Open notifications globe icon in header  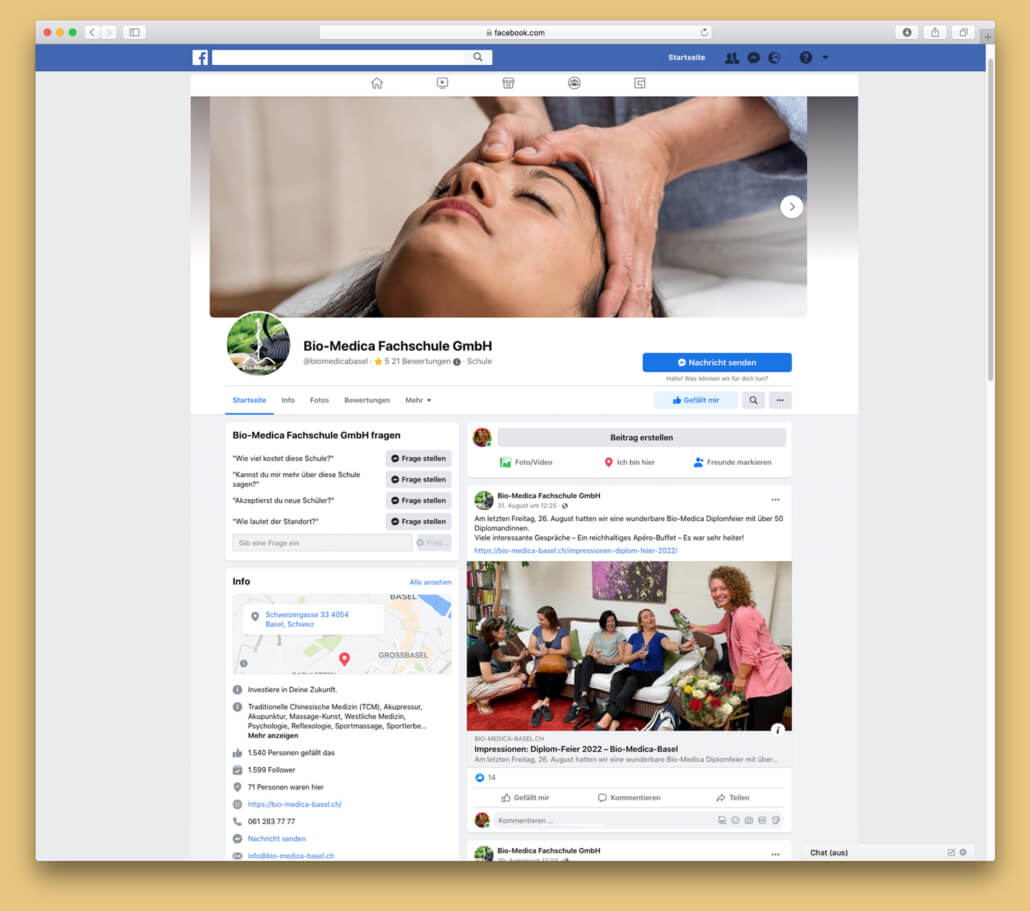[x=774, y=58]
